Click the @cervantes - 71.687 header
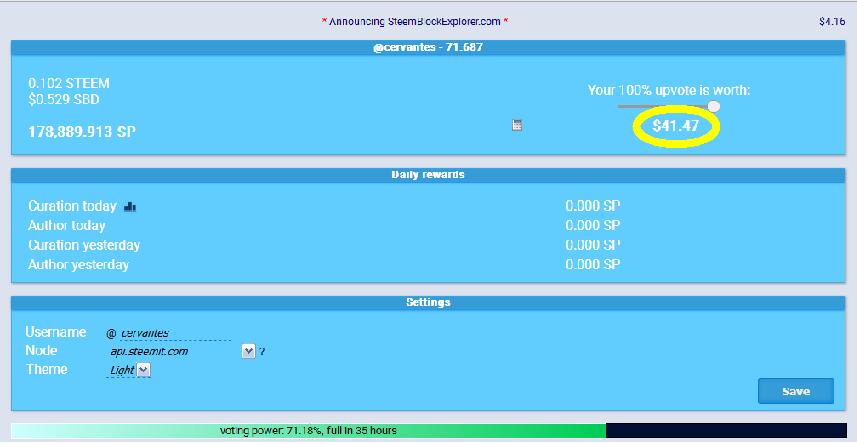This screenshot has width=857, height=444. pyautogui.click(x=428, y=48)
